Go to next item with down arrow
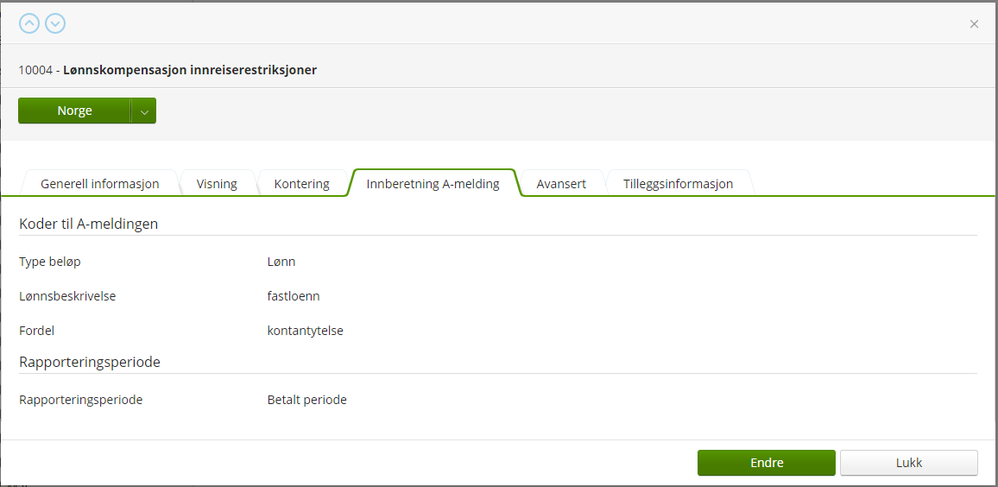Image resolution: width=998 pixels, height=487 pixels. (55, 23)
